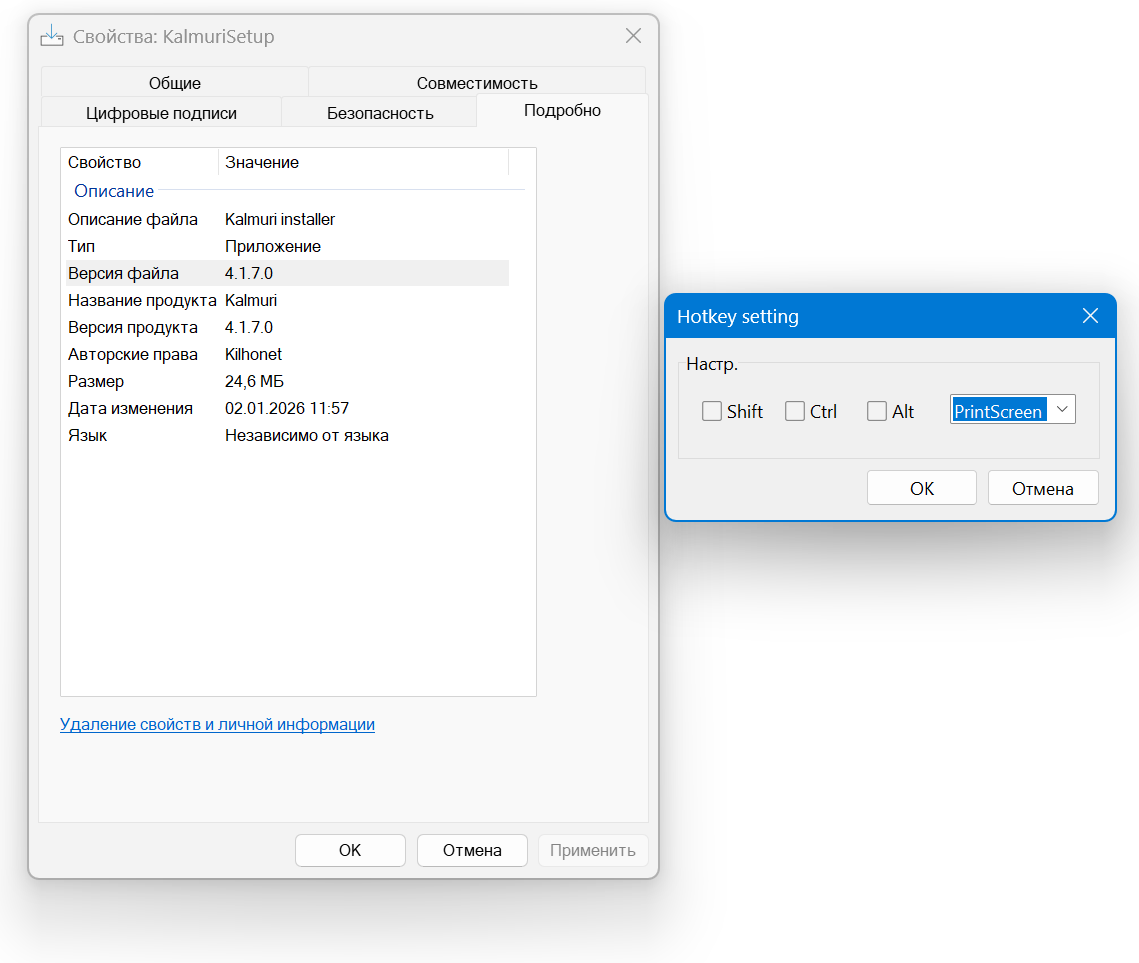Image resolution: width=1139 pixels, height=963 pixels.
Task: Click the Свойство column header
Action: pos(139,162)
